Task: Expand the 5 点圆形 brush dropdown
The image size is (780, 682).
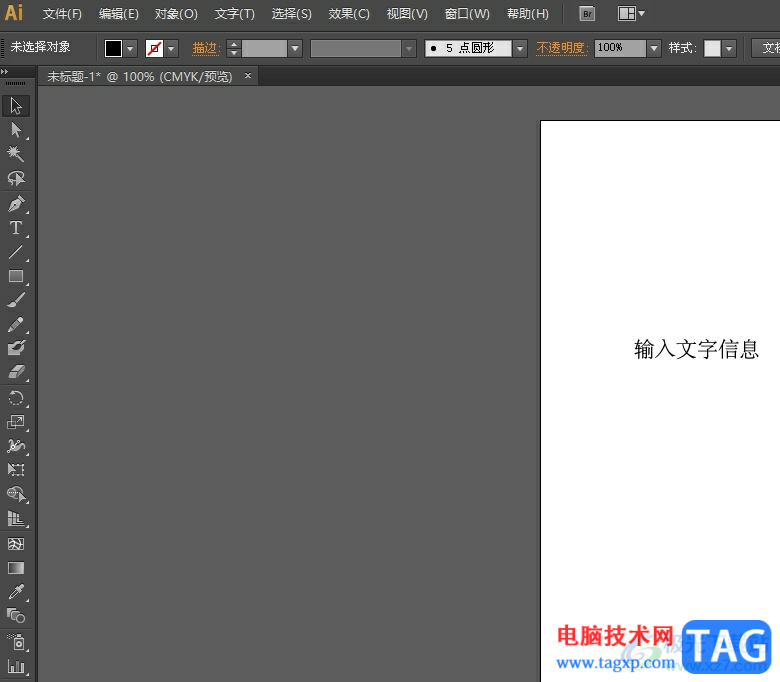Action: pyautogui.click(x=520, y=48)
